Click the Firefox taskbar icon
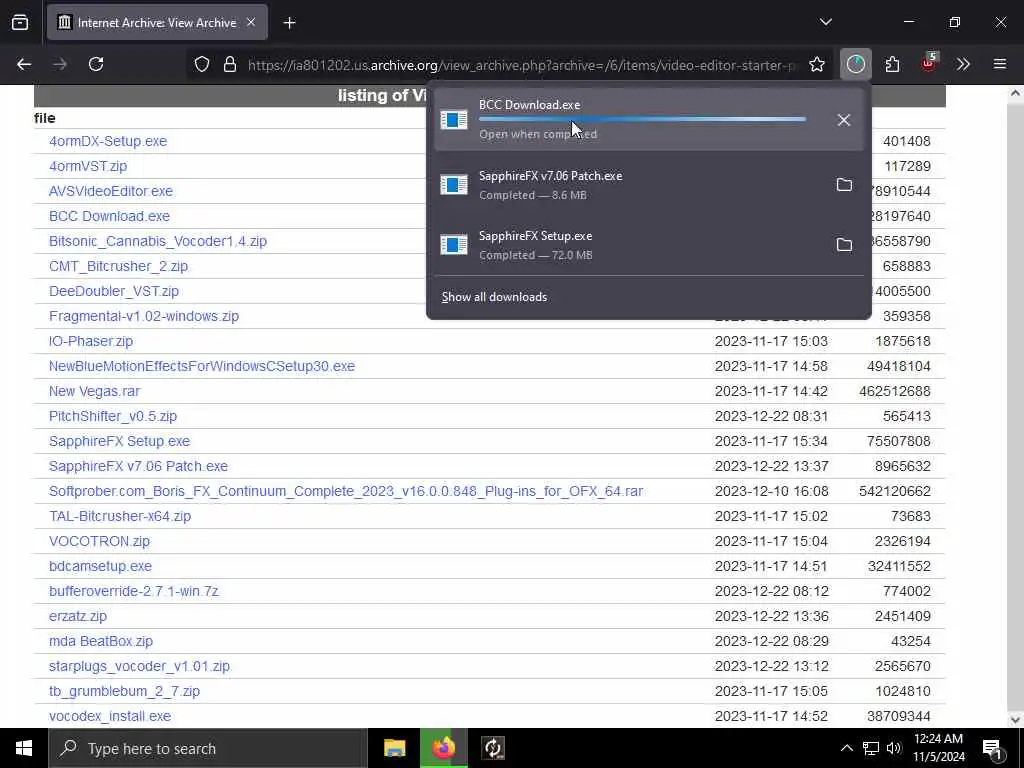 pos(443,748)
